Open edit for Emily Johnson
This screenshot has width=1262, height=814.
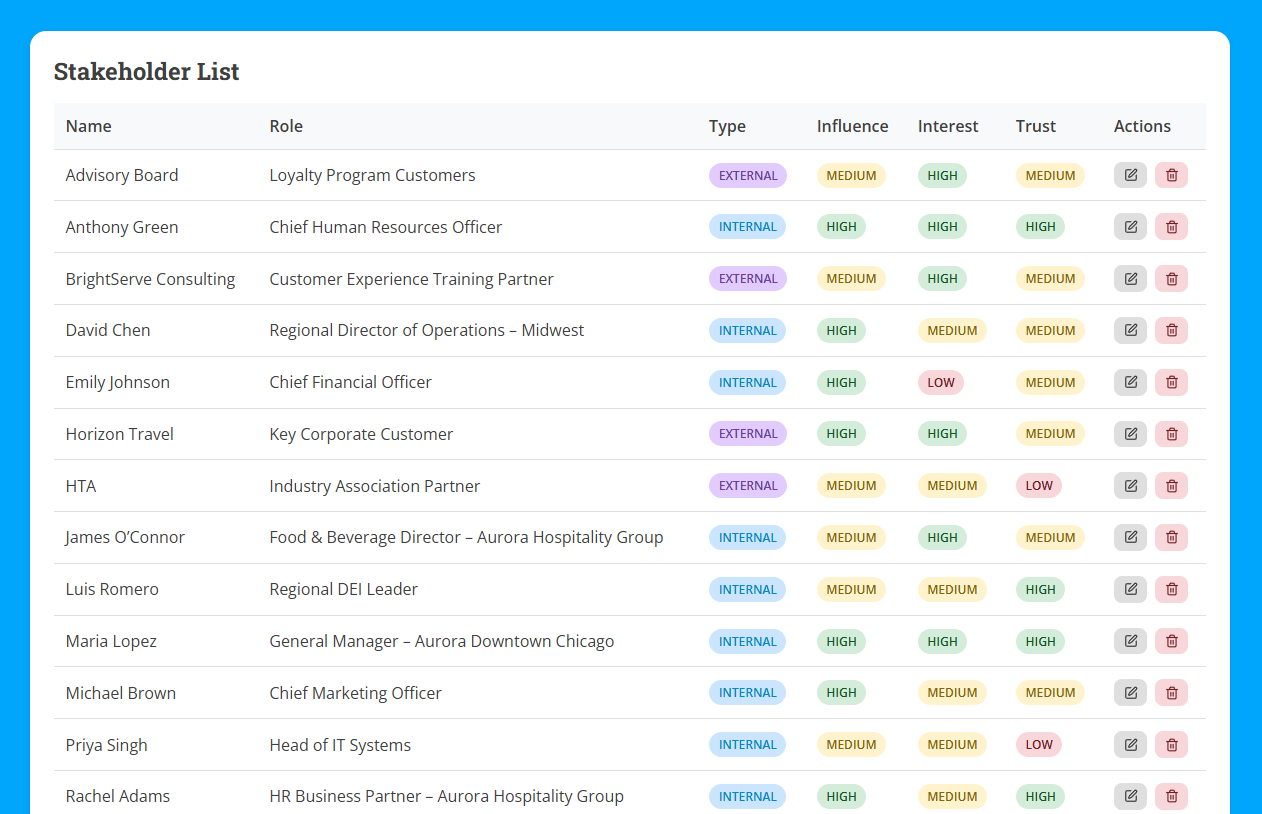[x=1130, y=382]
